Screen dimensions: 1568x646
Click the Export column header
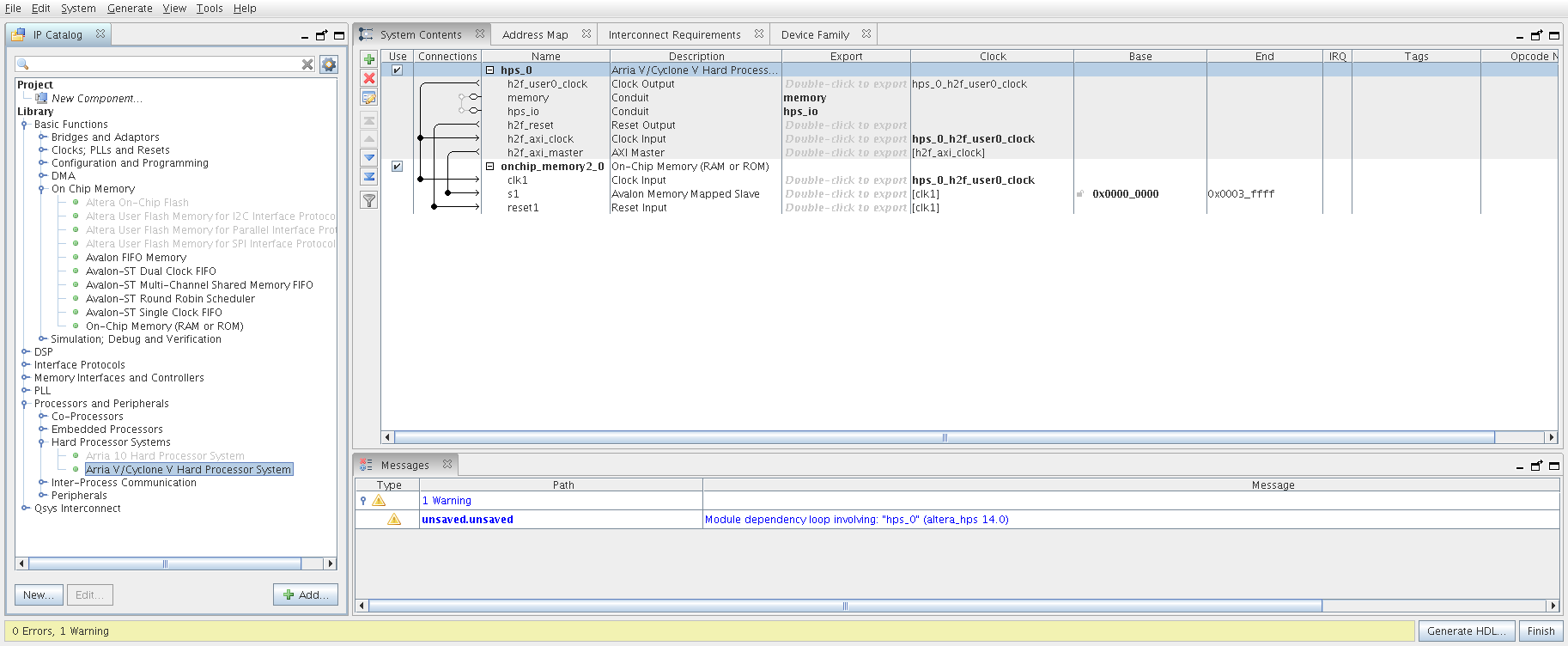pyautogui.click(x=846, y=57)
